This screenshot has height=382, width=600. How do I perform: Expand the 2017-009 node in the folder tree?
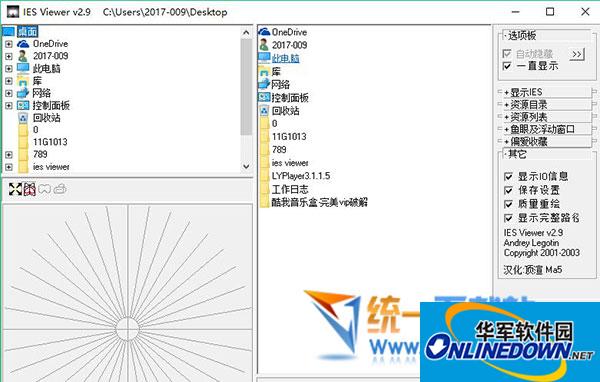click(9, 56)
